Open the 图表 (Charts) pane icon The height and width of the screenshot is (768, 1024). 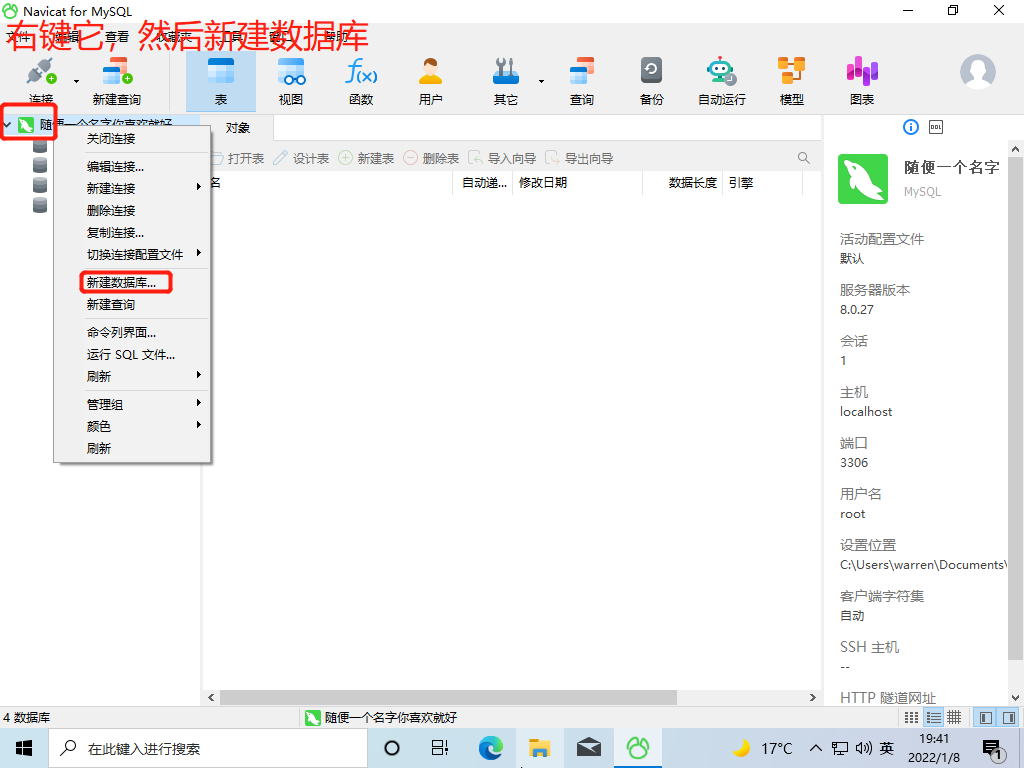coord(860,80)
